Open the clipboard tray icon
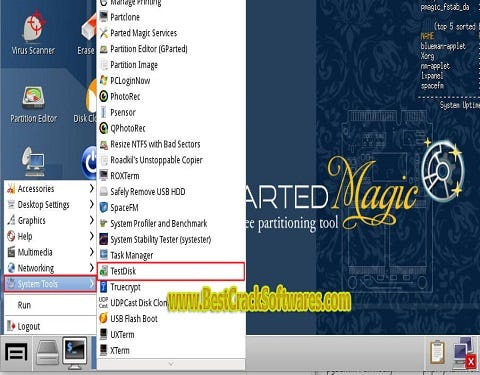 click(437, 352)
